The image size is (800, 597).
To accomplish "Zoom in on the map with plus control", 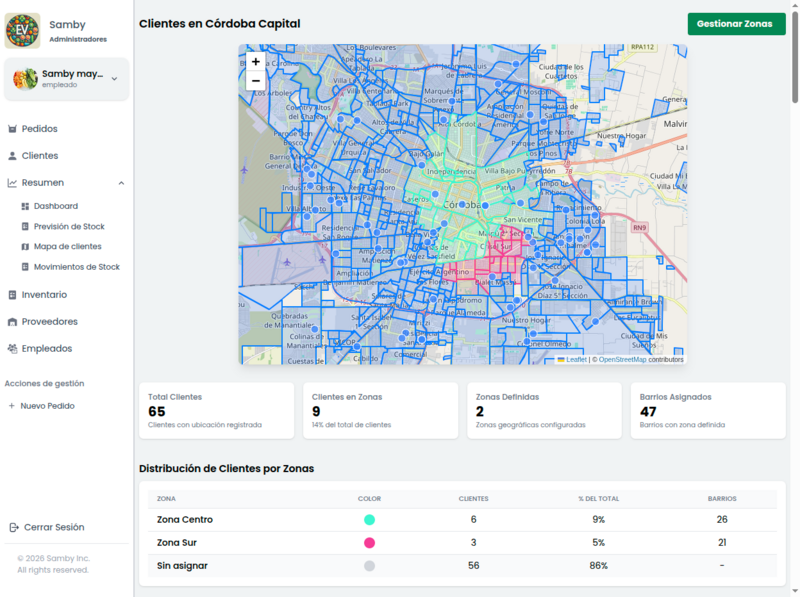I will point(255,62).
